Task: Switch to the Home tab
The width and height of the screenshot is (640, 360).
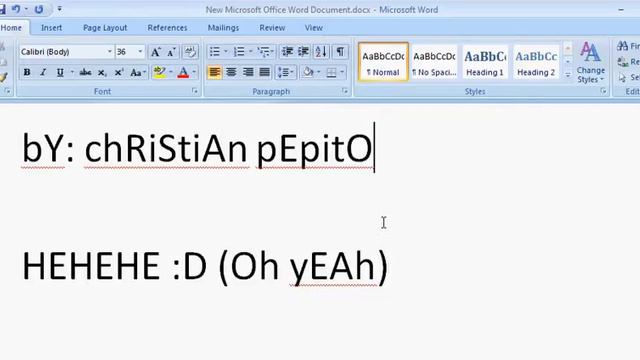Action: pos(11,28)
